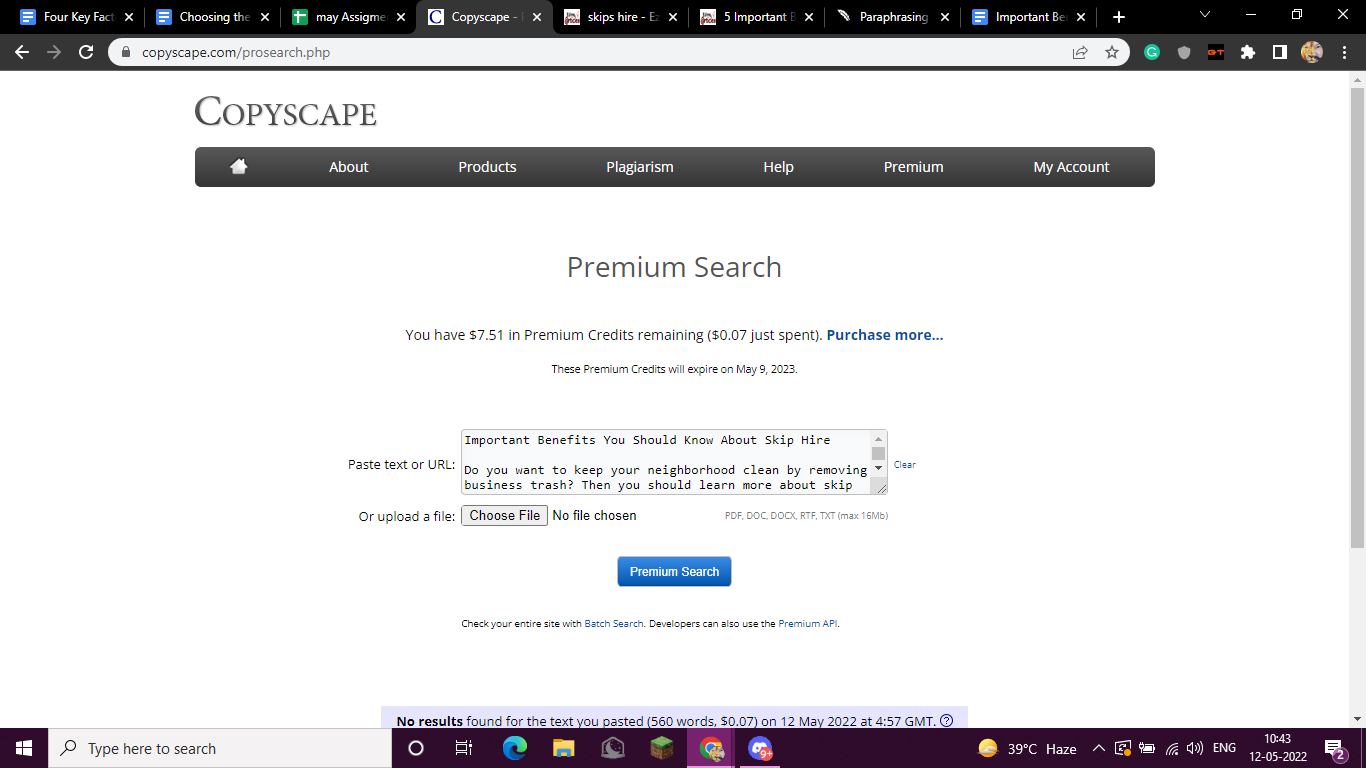
Task: Open the notification center icon
Action: (x=1334, y=748)
